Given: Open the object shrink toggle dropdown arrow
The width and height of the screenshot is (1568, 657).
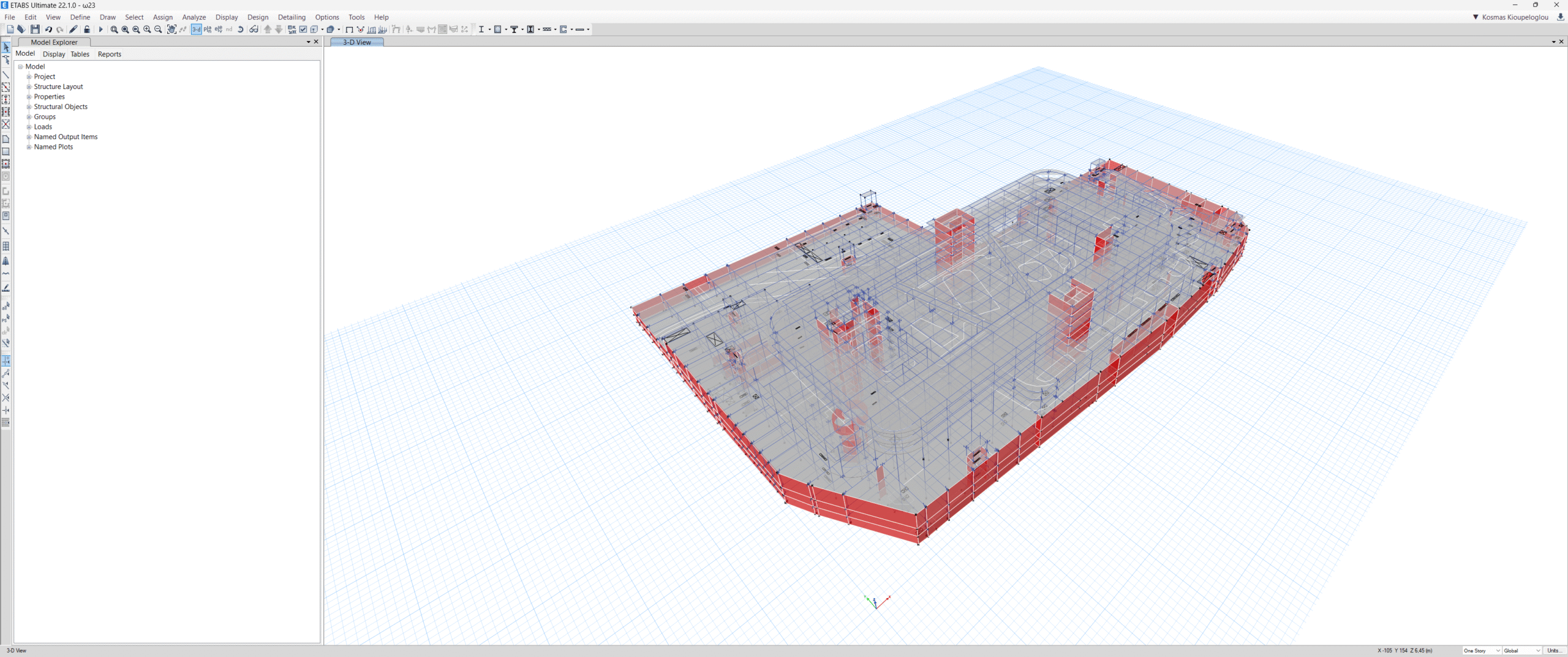Looking at the screenshot, I should click(322, 29).
